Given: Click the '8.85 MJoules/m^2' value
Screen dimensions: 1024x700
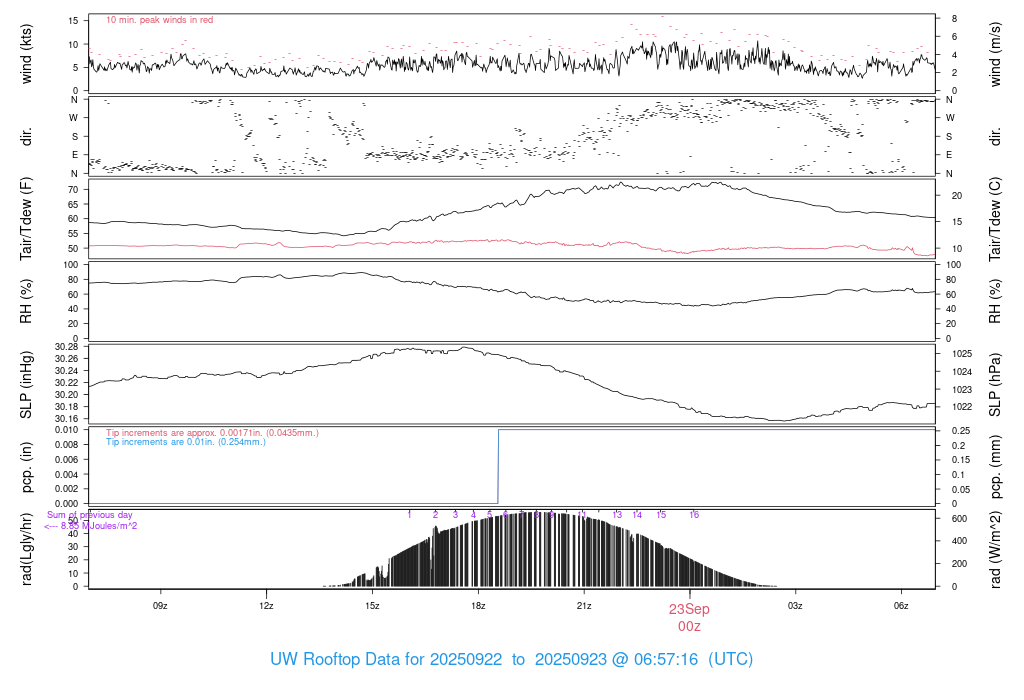Looking at the screenshot, I should [x=99, y=526].
